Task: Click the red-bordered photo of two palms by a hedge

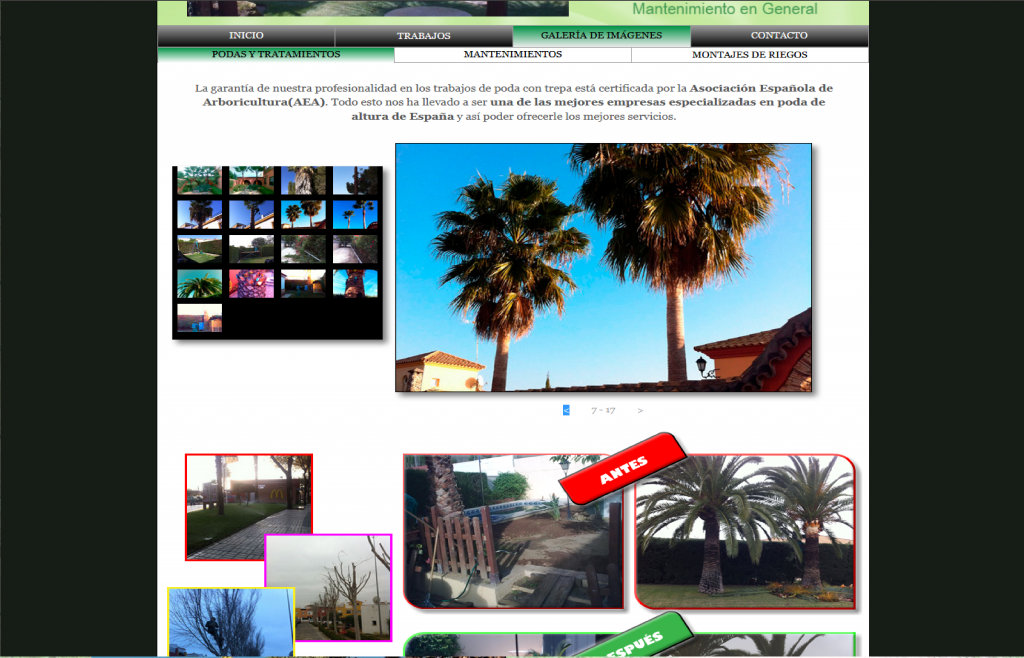Action: point(745,535)
